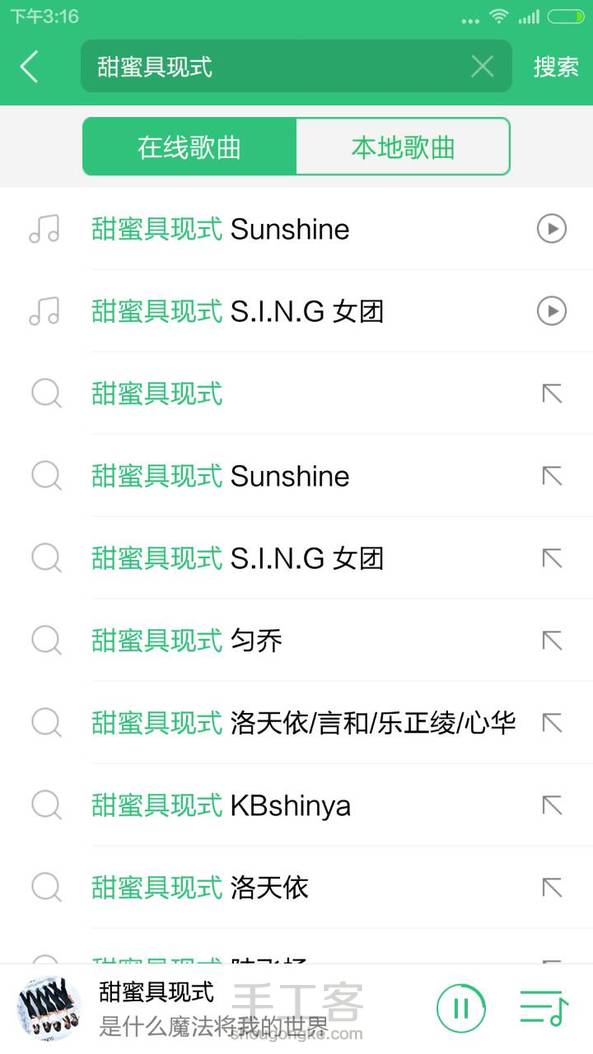The image size is (593, 1054).
Task: Tap magnifier icon beside 甜蜜具现式 匀乔
Action: 46,641
